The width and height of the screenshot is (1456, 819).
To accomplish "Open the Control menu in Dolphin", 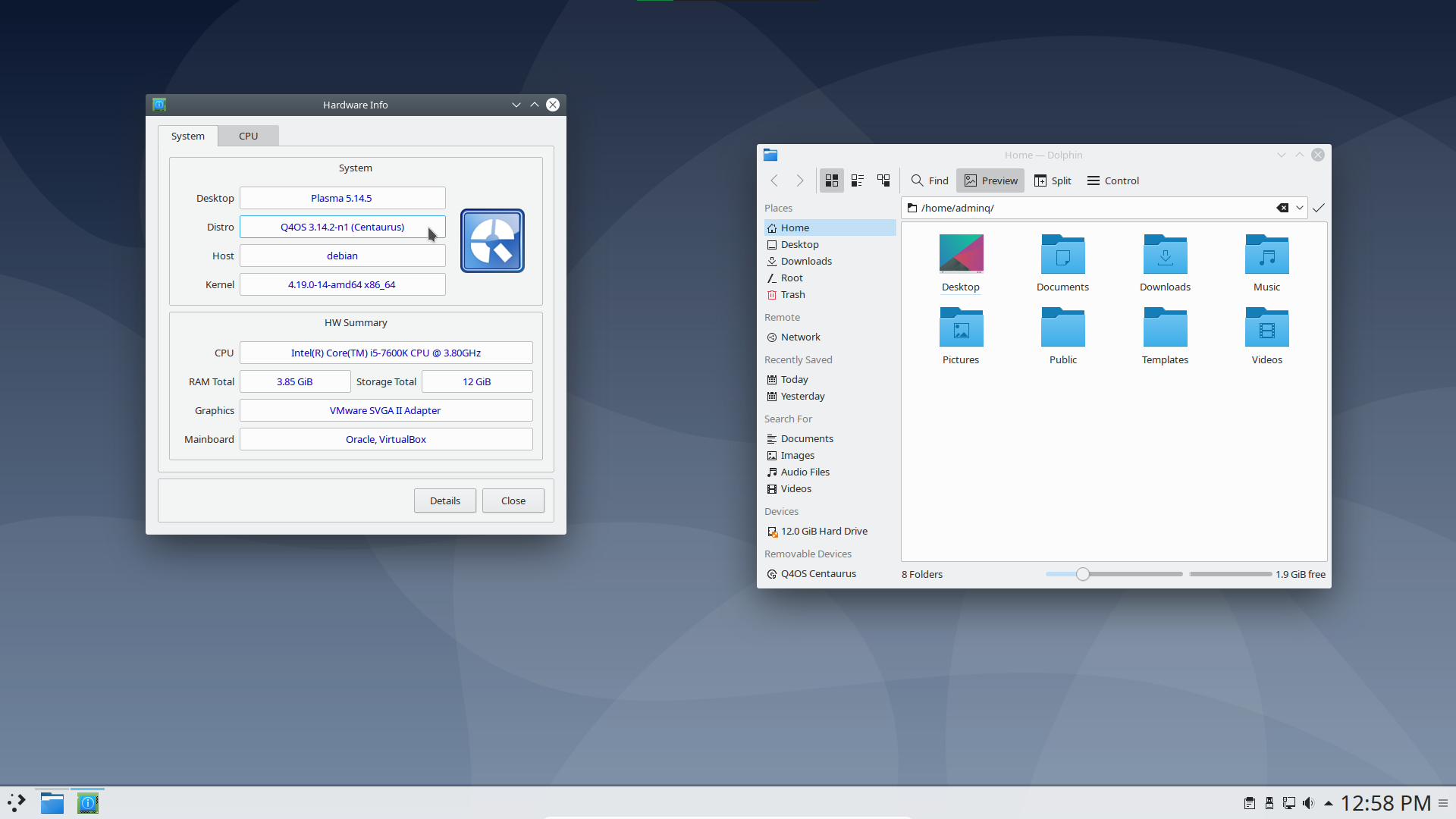I will pos(1112,180).
